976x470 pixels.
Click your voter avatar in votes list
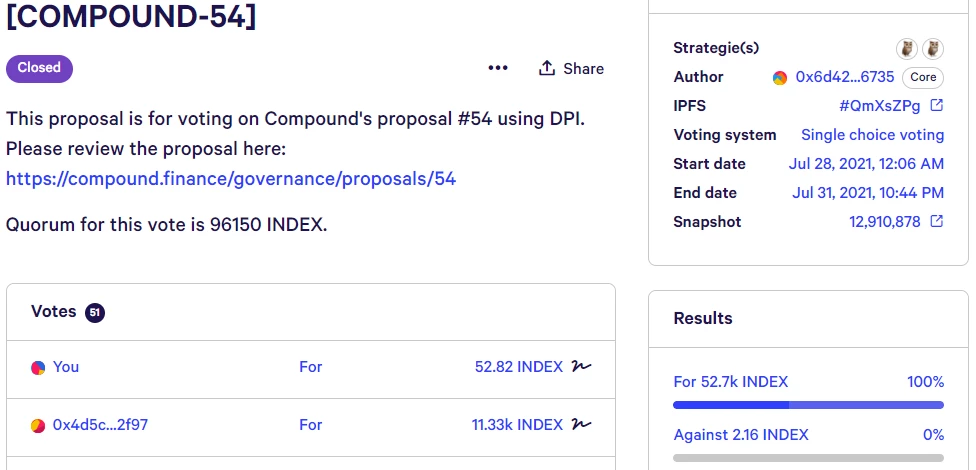click(38, 368)
